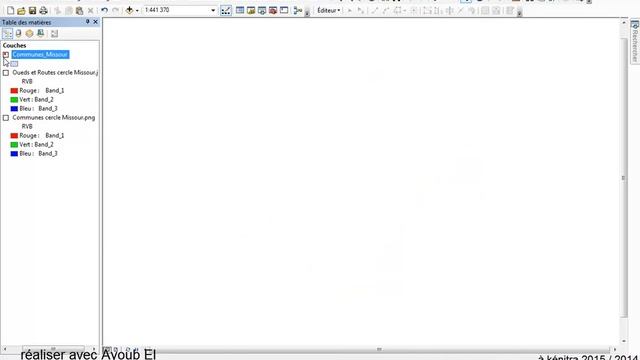The height and width of the screenshot is (360, 640).
Task: Click green swatch under Oueds et Routes
Action: click(14, 100)
